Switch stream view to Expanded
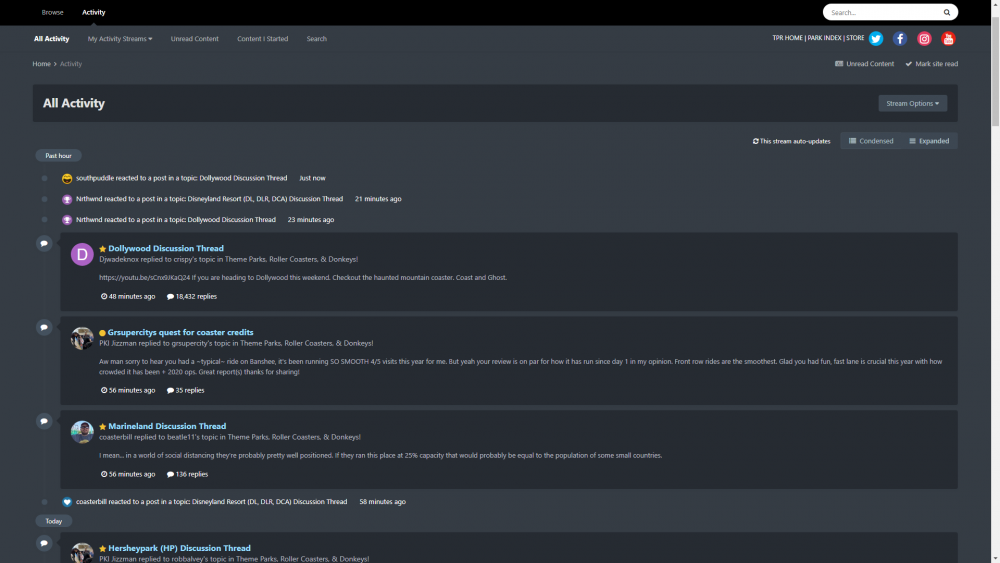 (929, 141)
